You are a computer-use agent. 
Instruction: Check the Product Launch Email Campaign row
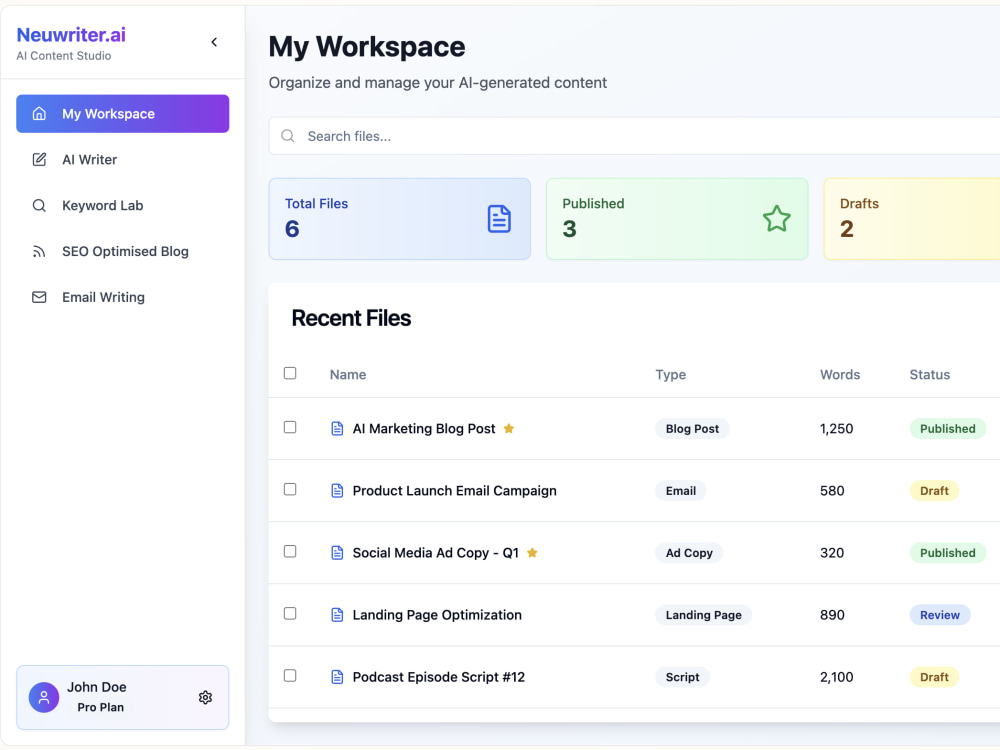click(x=290, y=489)
